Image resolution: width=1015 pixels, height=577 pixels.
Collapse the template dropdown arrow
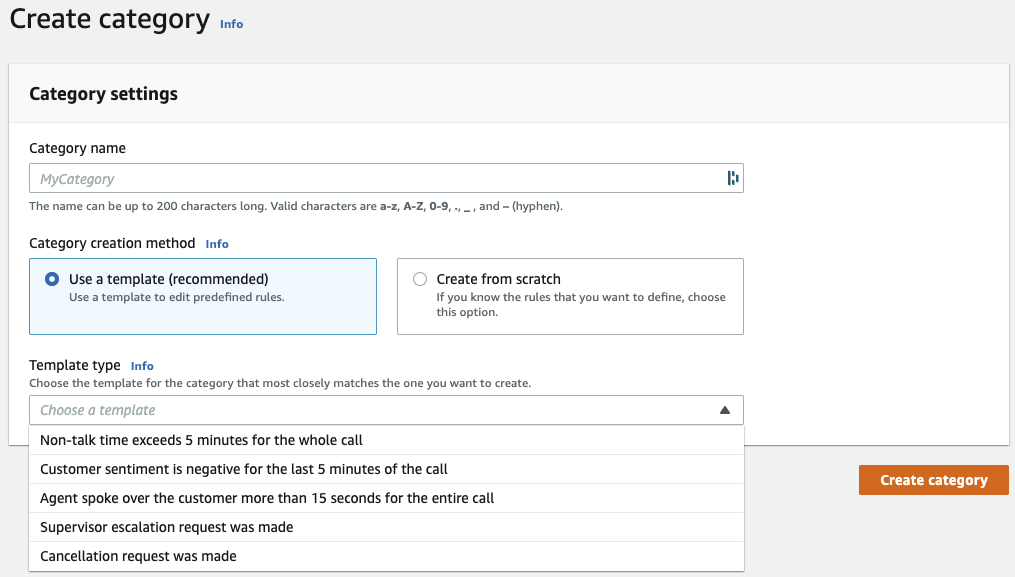tap(725, 410)
